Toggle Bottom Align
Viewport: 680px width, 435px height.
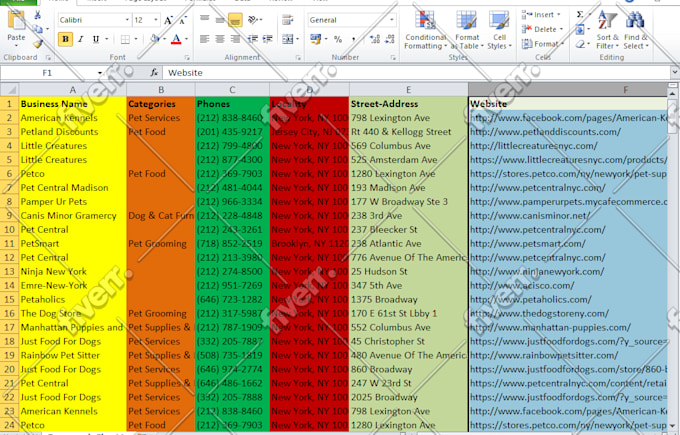pos(235,20)
